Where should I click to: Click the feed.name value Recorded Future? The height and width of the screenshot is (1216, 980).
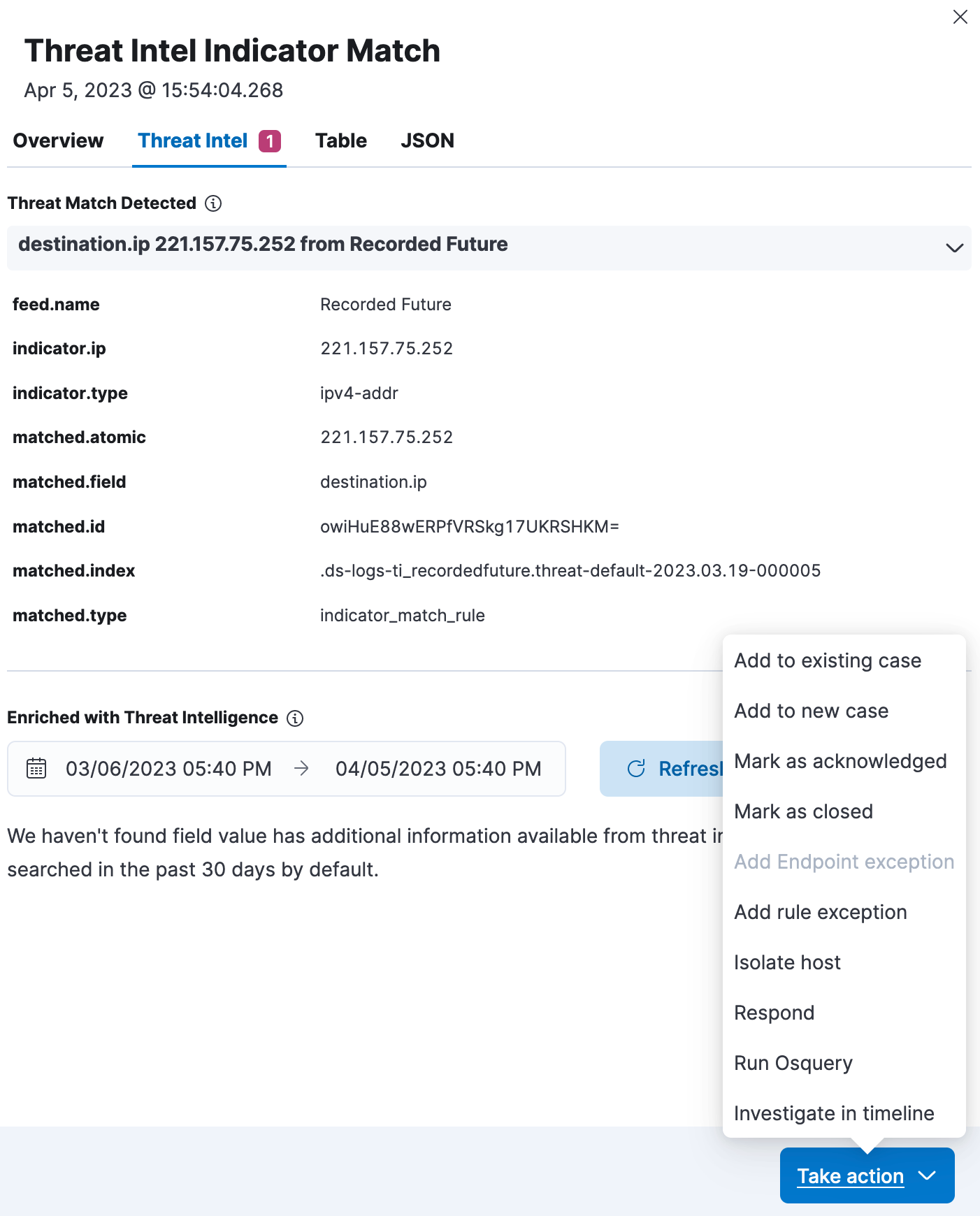point(386,305)
